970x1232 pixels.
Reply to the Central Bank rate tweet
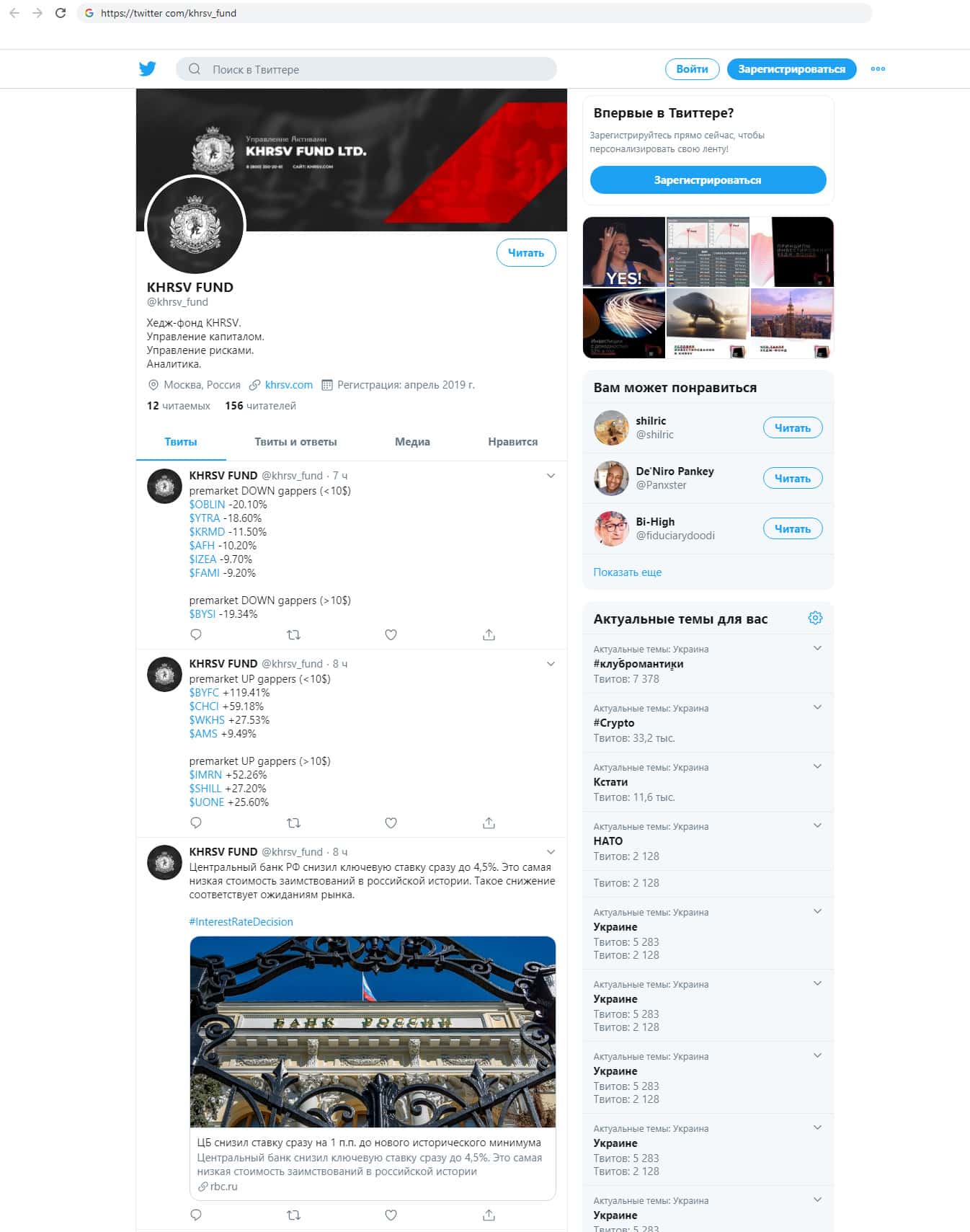[x=196, y=1215]
